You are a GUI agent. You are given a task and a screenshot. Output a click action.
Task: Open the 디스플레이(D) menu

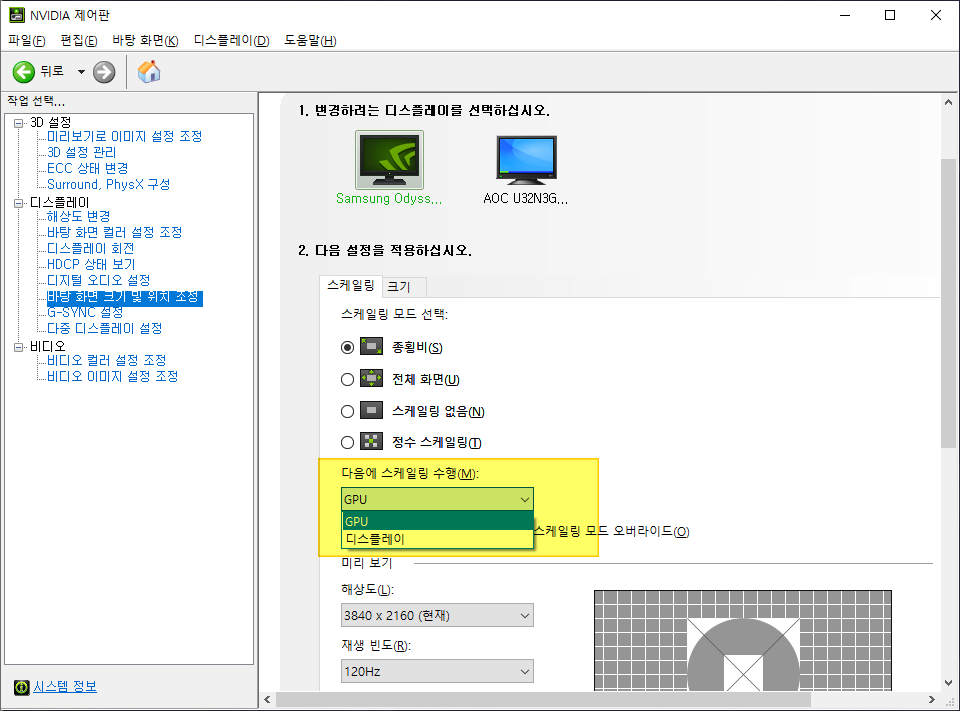231,40
